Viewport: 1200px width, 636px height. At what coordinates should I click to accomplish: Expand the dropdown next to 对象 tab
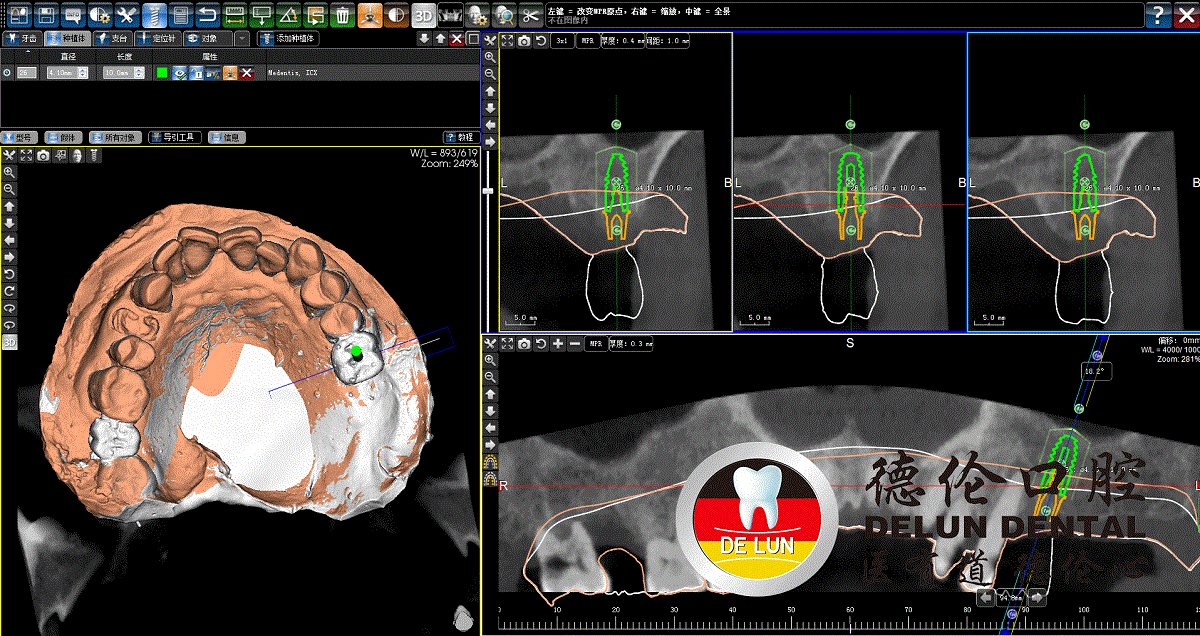pyautogui.click(x=243, y=38)
